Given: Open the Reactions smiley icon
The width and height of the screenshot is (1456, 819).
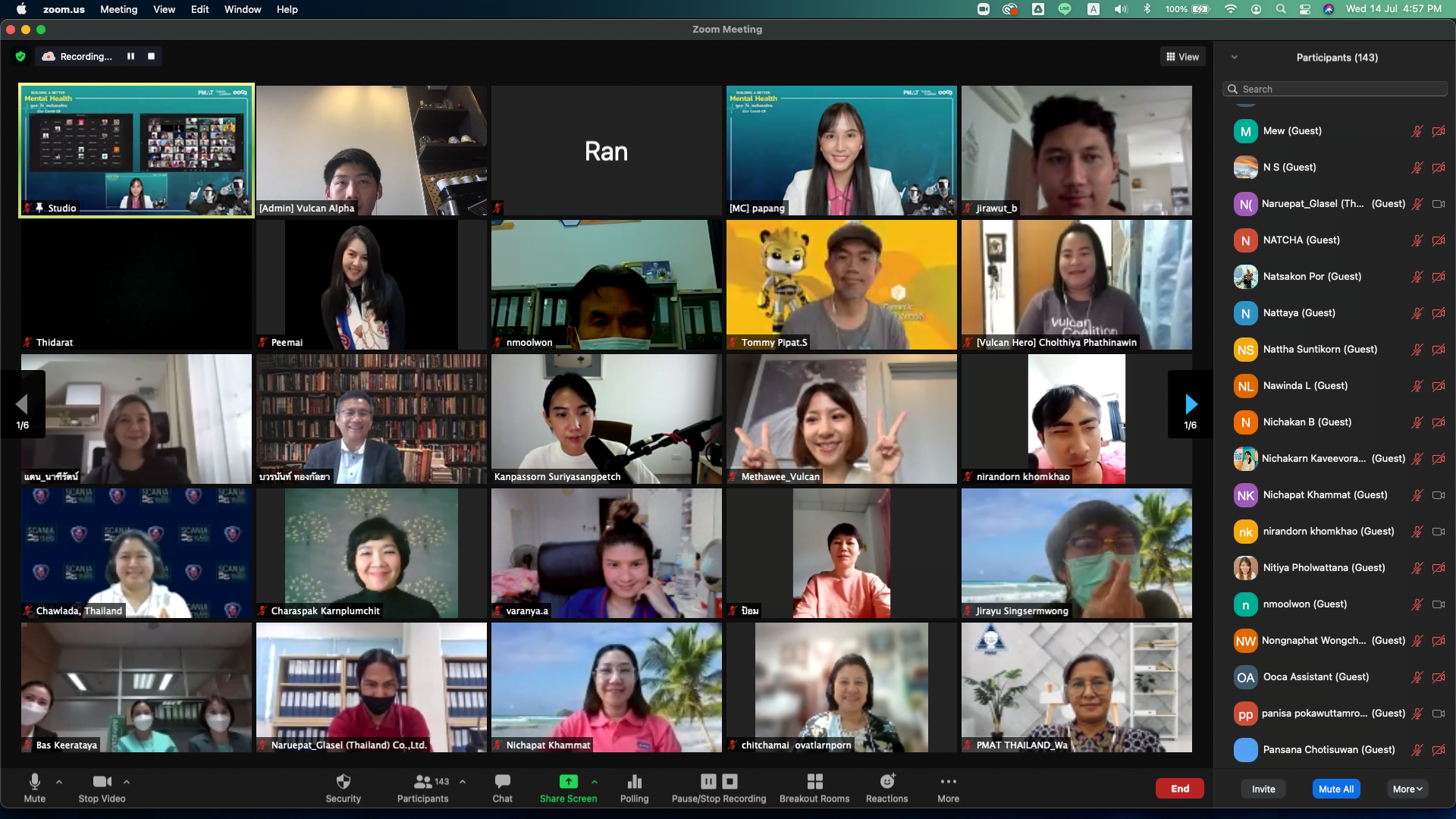Looking at the screenshot, I should click(x=887, y=780).
